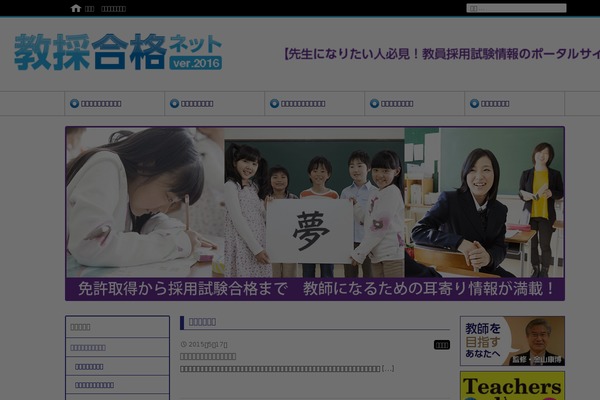Open the yellow Teachers banner
Viewport: 600px width, 400px height.
click(512, 386)
